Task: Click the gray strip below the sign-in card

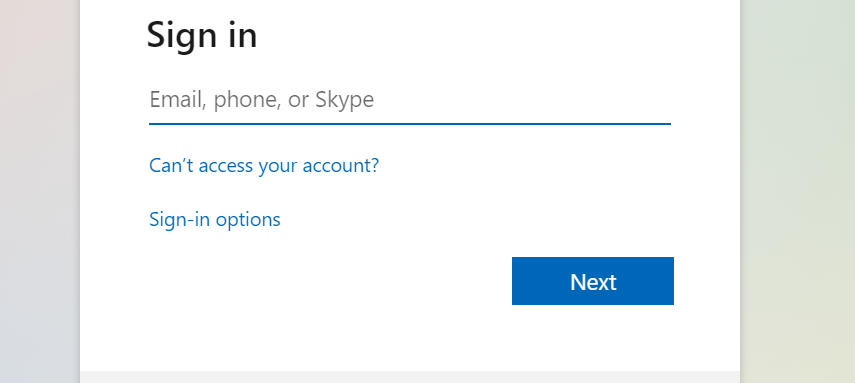Action: point(410,377)
